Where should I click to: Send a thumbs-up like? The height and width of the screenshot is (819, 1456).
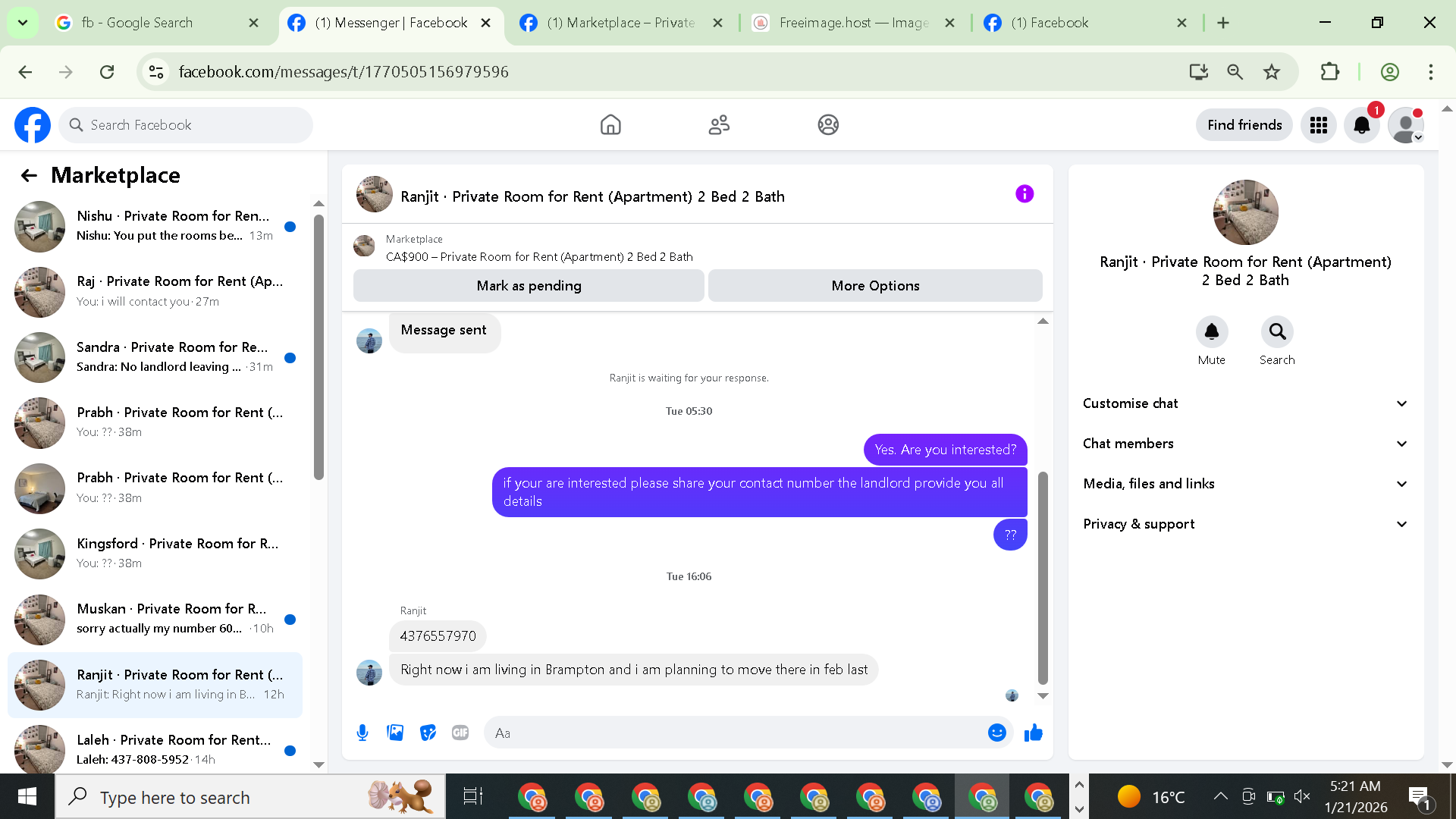tap(1034, 733)
